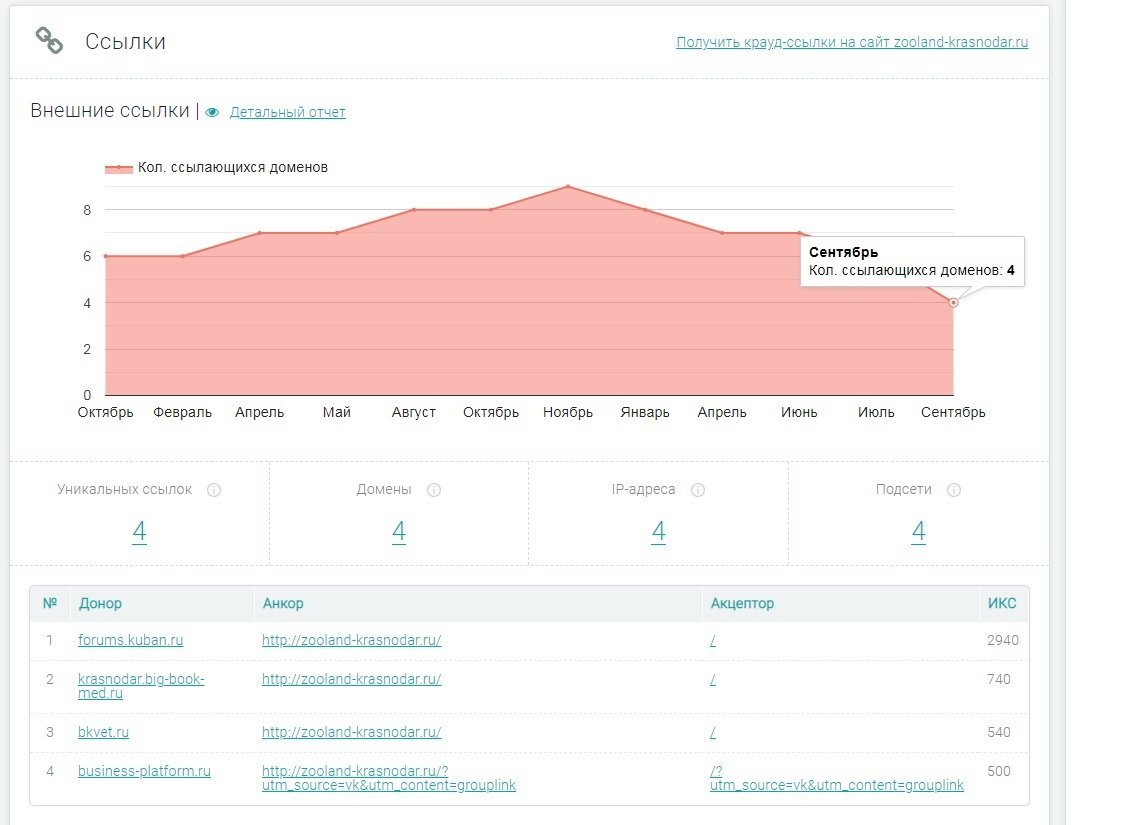This screenshot has height=825, width=1122.
Task: Click the Донор column header
Action: click(101, 604)
